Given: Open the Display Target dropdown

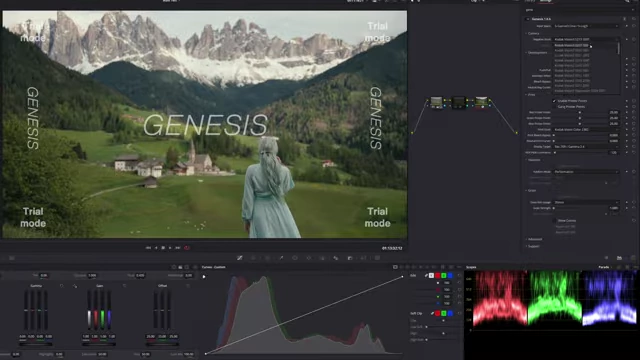Looking at the screenshot, I should click(x=586, y=146).
